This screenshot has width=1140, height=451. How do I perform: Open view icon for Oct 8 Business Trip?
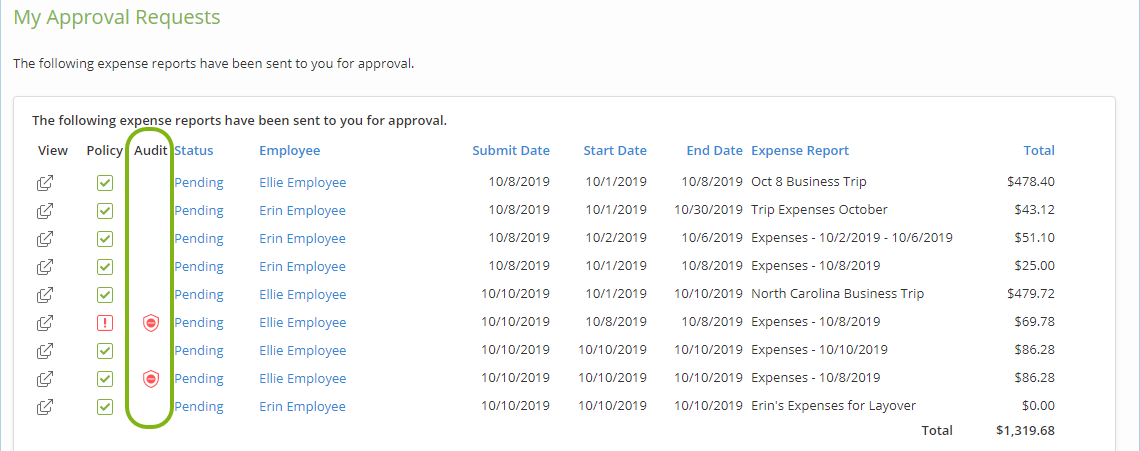coord(46,183)
